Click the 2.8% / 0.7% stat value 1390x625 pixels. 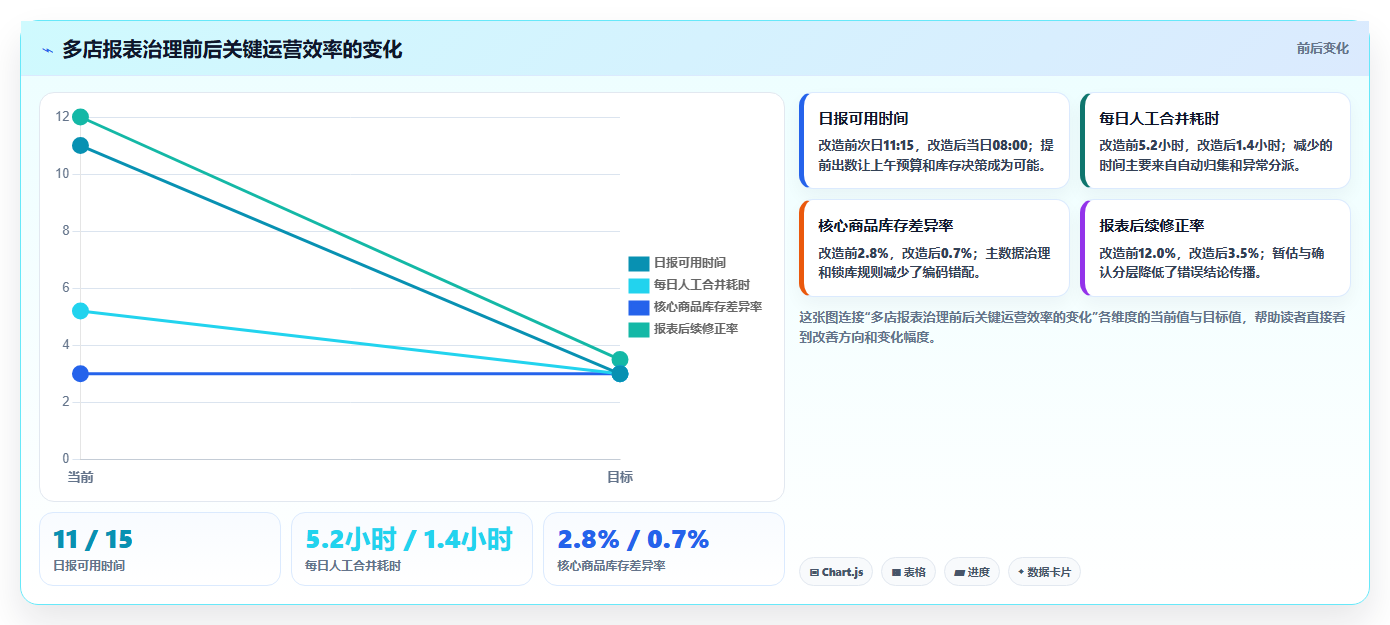click(633, 539)
